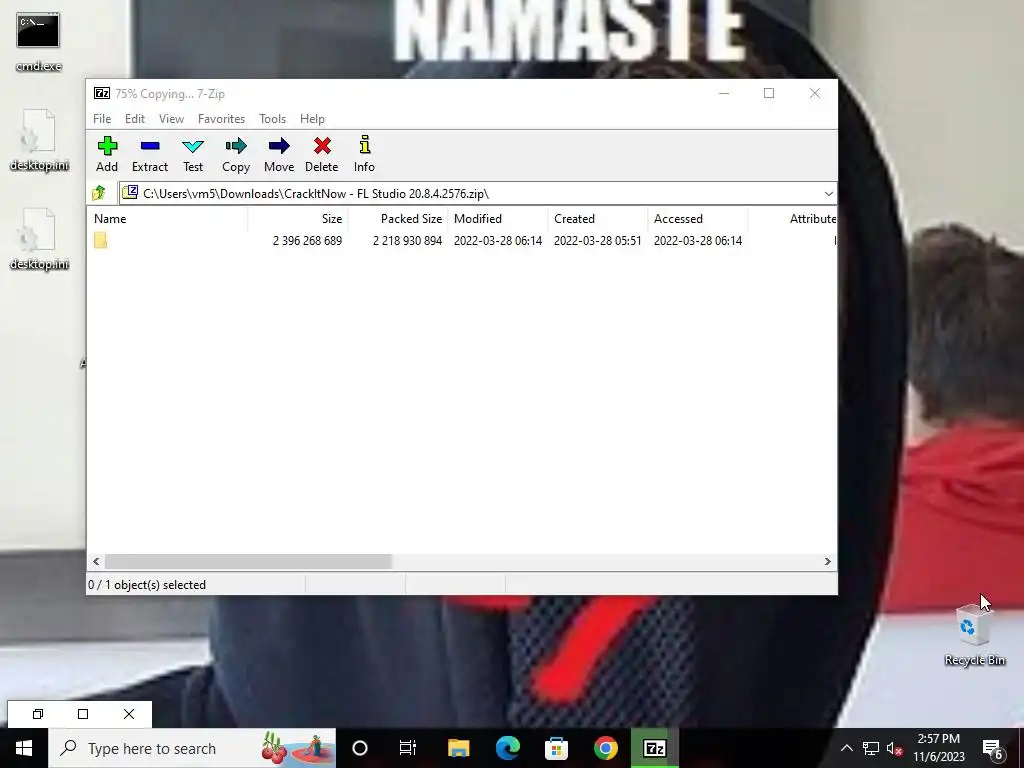Open the Edit menu

point(135,119)
